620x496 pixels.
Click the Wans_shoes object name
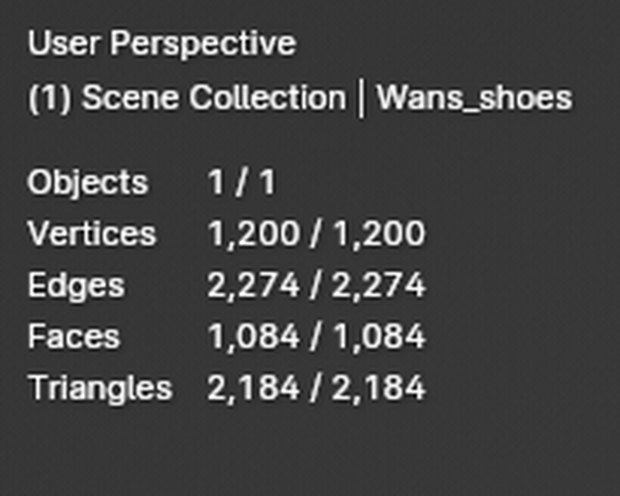coord(474,98)
